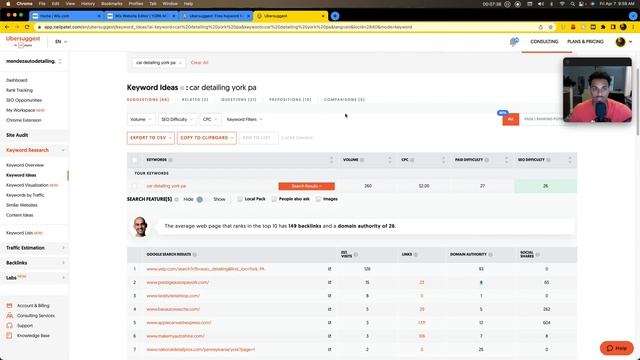Image resolution: width=640 pixels, height=360 pixels.
Task: Click info icon beside Google Search Results header
Action: (x=195, y=254)
